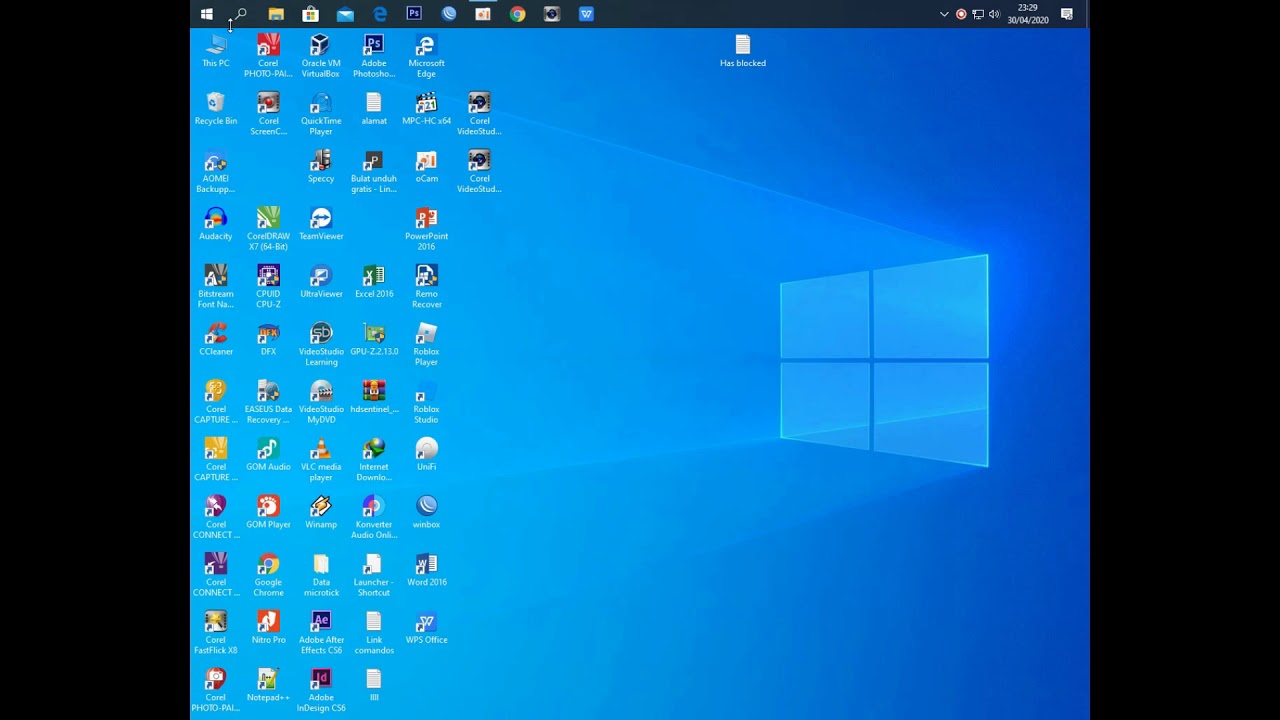Select QuickTime Player desktop icon
This screenshot has width=1280, height=720.
click(321, 114)
